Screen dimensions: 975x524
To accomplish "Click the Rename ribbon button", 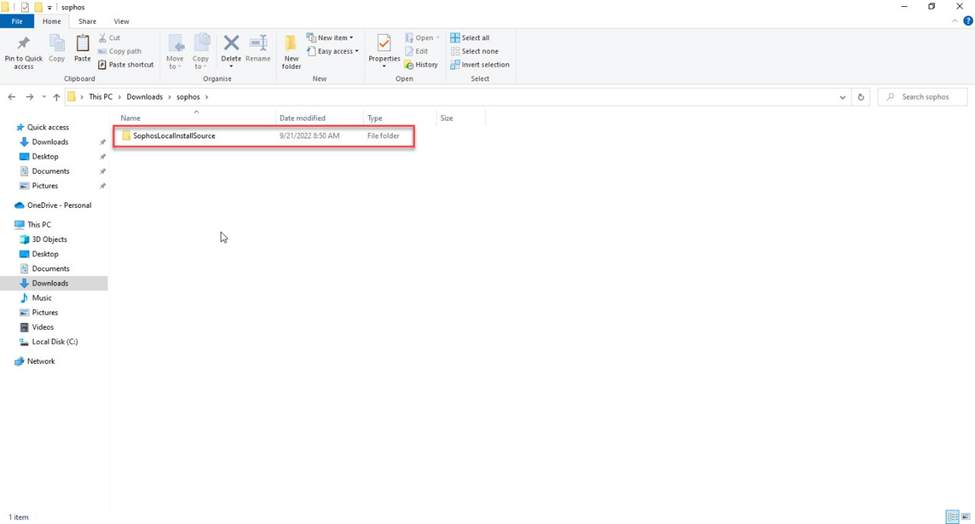I will pos(258,49).
